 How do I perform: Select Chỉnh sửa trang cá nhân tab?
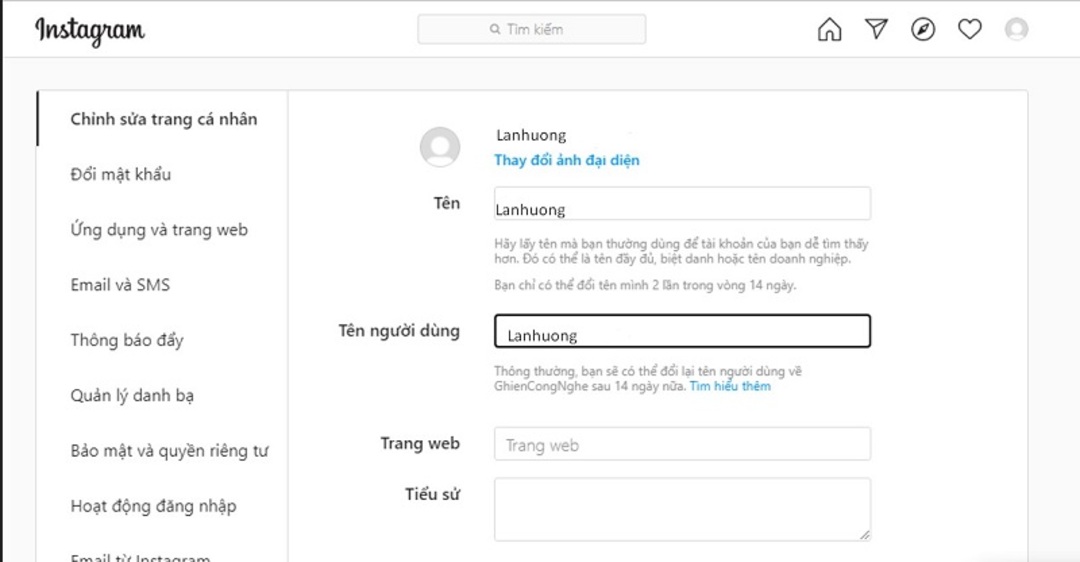pyautogui.click(x=163, y=119)
